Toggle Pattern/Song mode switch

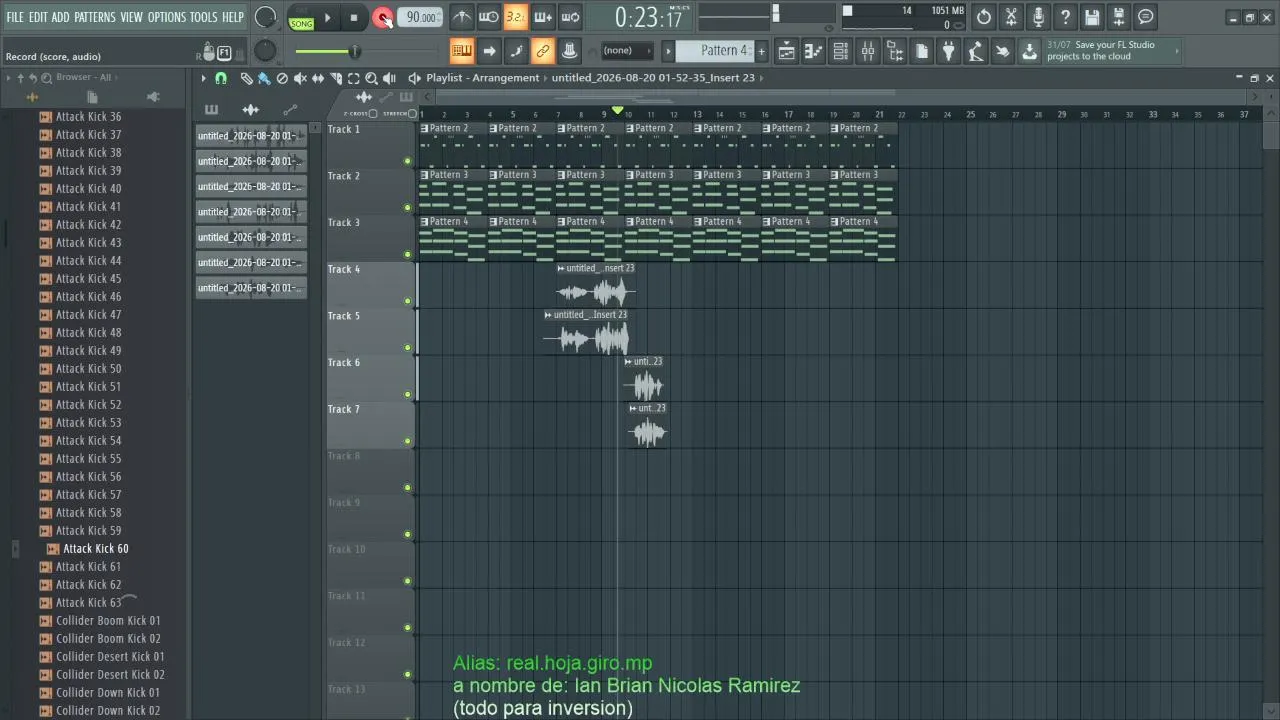[x=301, y=17]
